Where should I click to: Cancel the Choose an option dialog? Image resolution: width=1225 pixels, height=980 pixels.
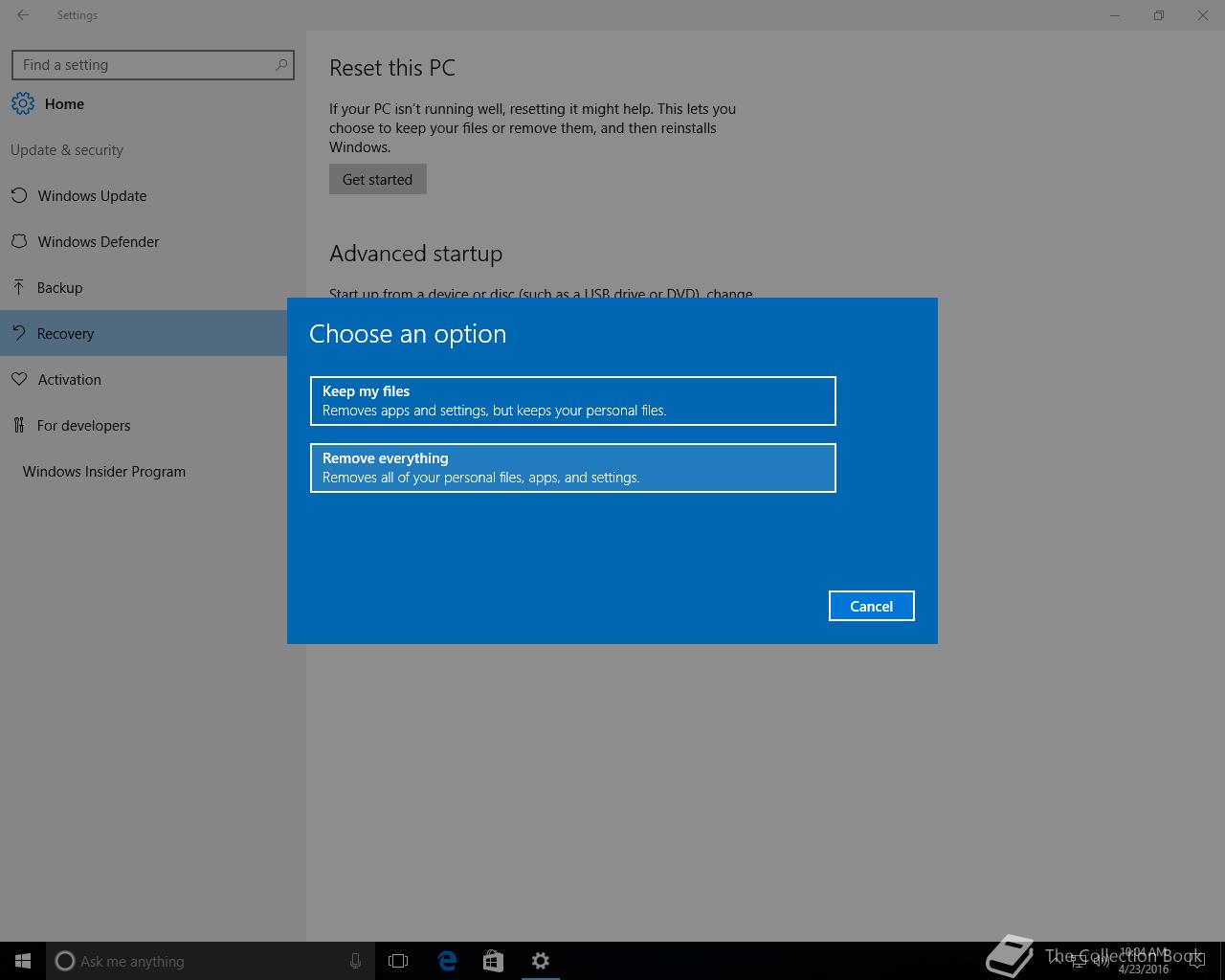tap(871, 606)
